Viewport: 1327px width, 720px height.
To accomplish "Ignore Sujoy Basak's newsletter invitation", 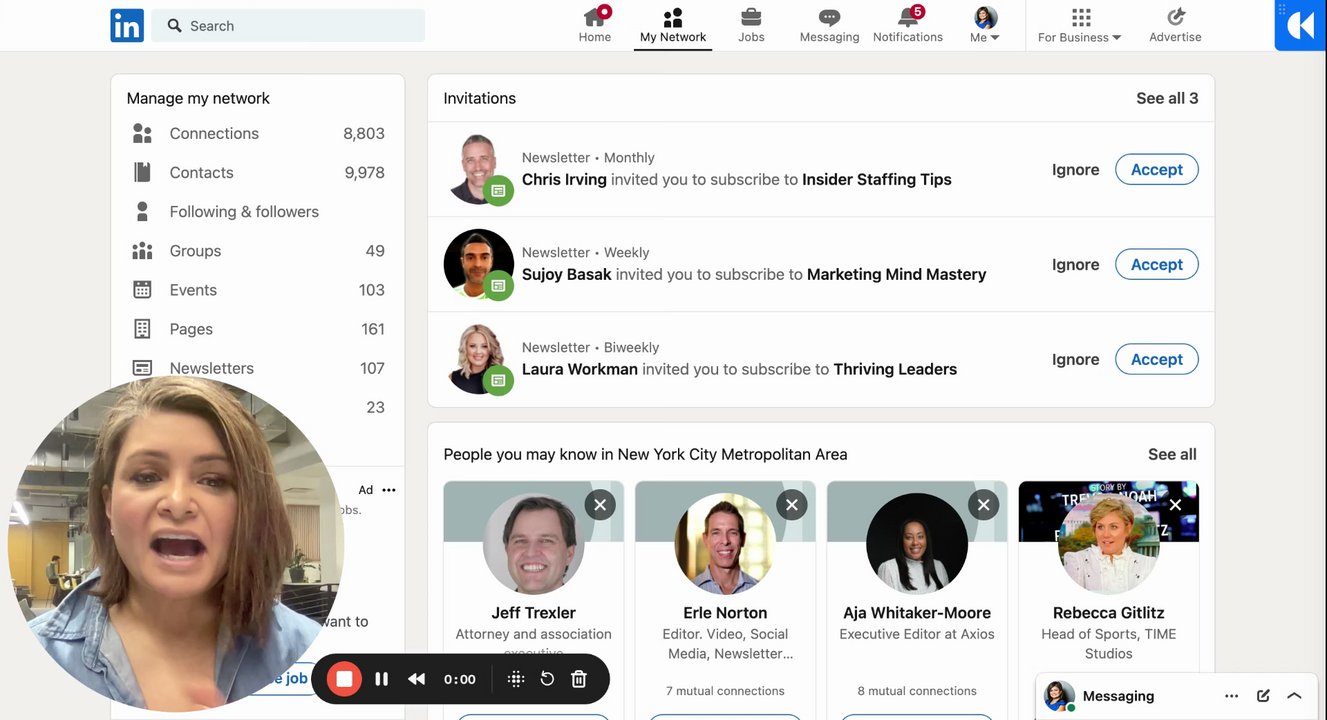I will pyautogui.click(x=1075, y=265).
